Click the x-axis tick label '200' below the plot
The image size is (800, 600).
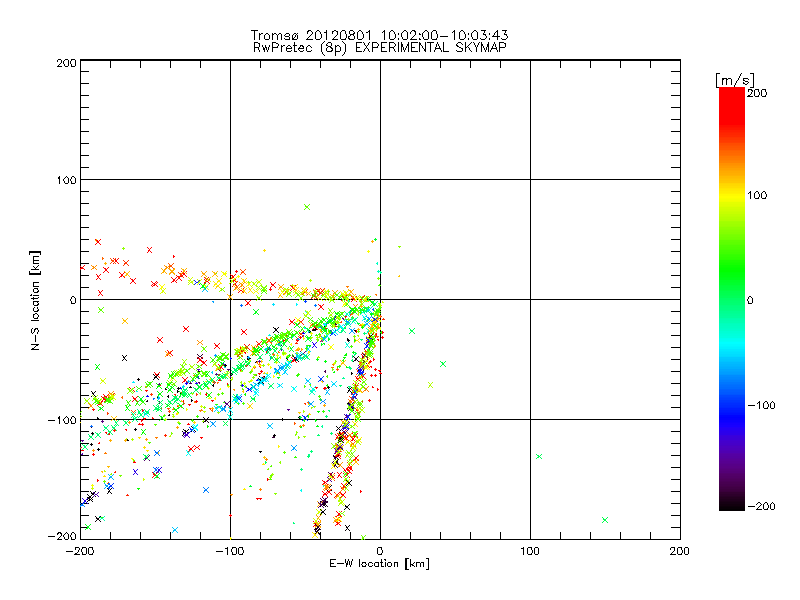680,551
